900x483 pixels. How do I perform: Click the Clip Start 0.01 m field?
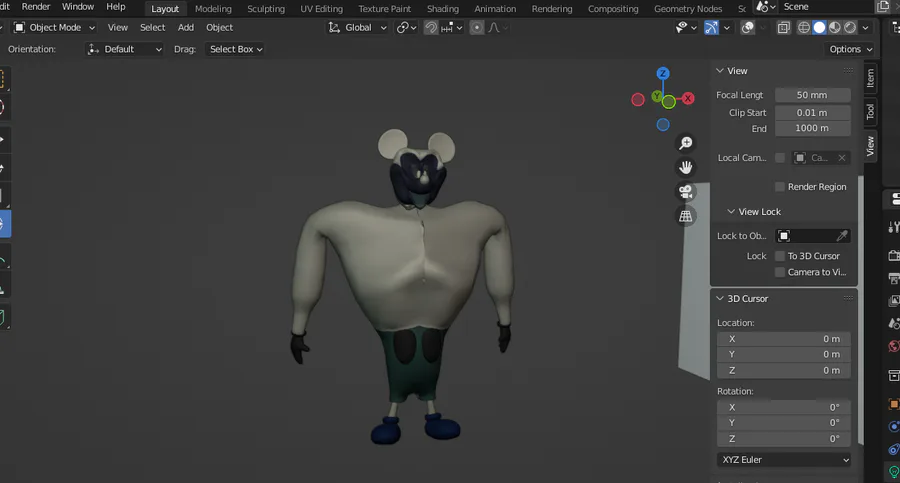pyautogui.click(x=813, y=113)
